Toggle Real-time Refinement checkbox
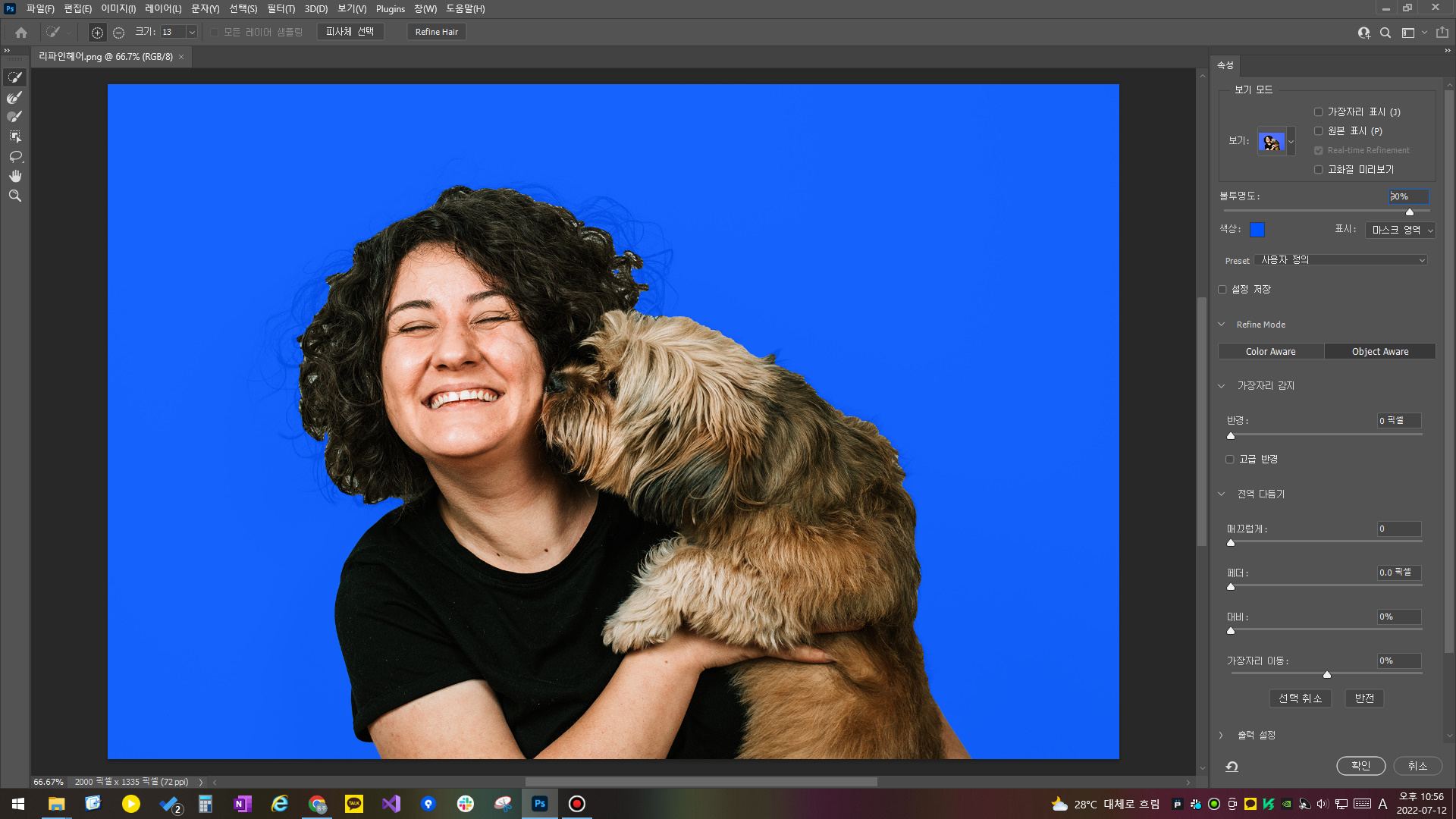This screenshot has width=1456, height=819. click(1319, 151)
